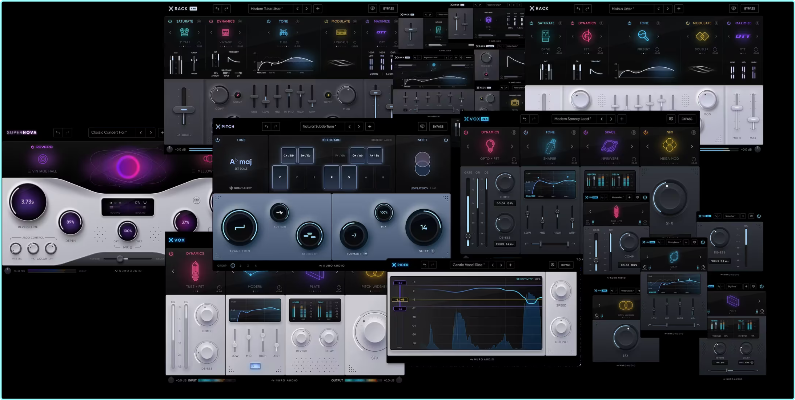The height and width of the screenshot is (400, 795).
Task: Click the upper white knob in X Rider
Action: click(561, 290)
